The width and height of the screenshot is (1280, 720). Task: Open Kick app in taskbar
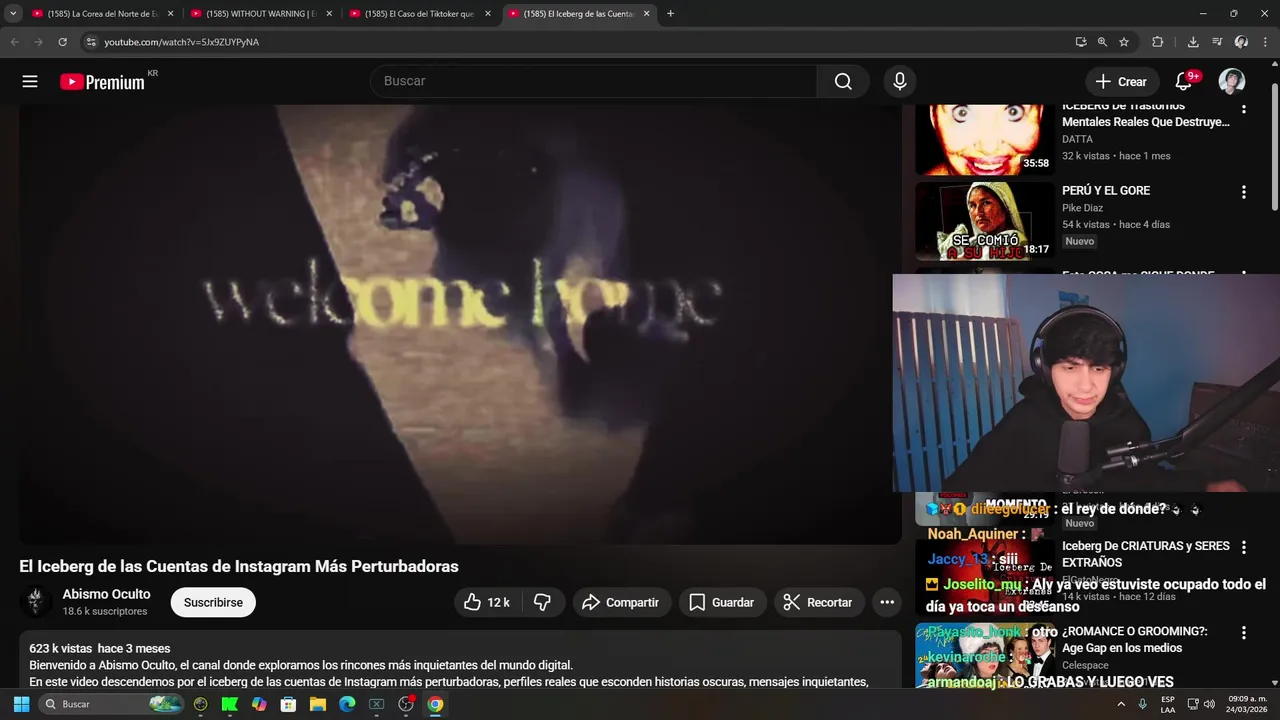(x=230, y=704)
